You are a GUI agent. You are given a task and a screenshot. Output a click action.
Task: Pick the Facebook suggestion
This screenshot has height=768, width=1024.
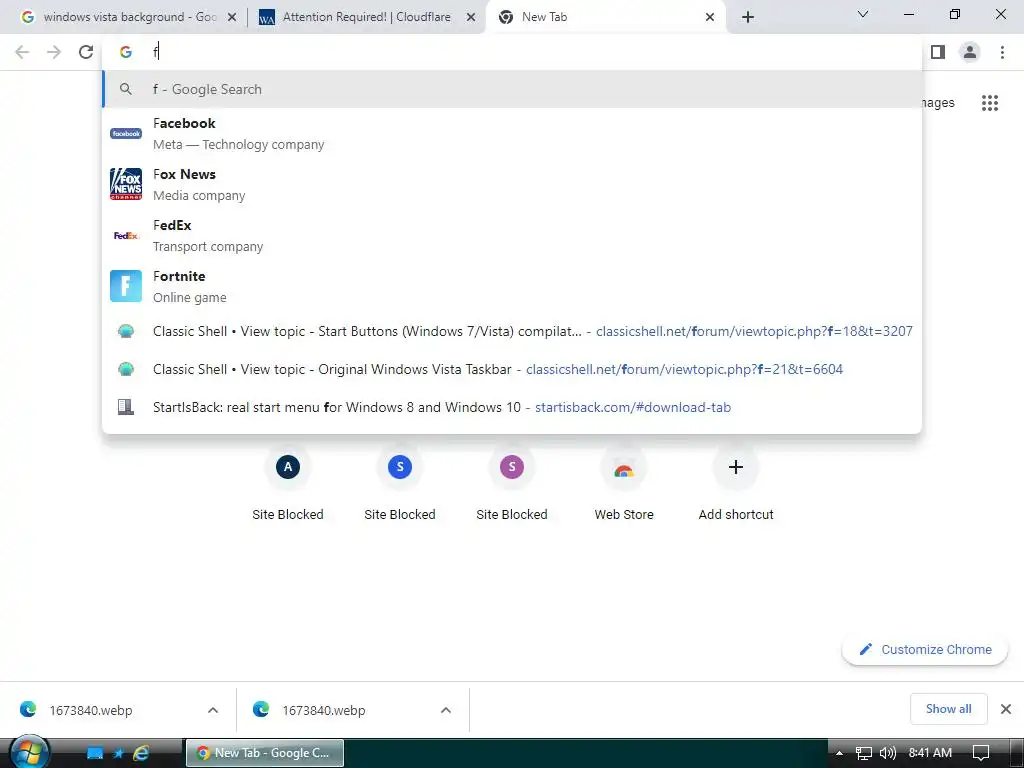point(512,133)
